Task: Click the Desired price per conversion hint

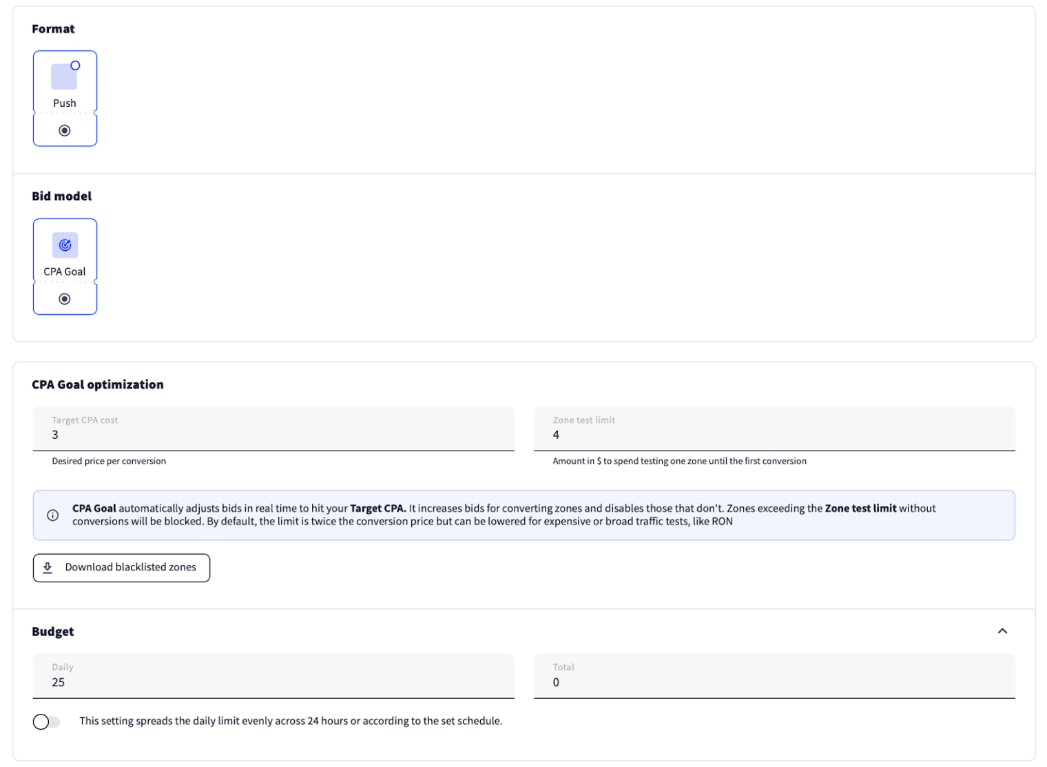Action: [x=108, y=461]
